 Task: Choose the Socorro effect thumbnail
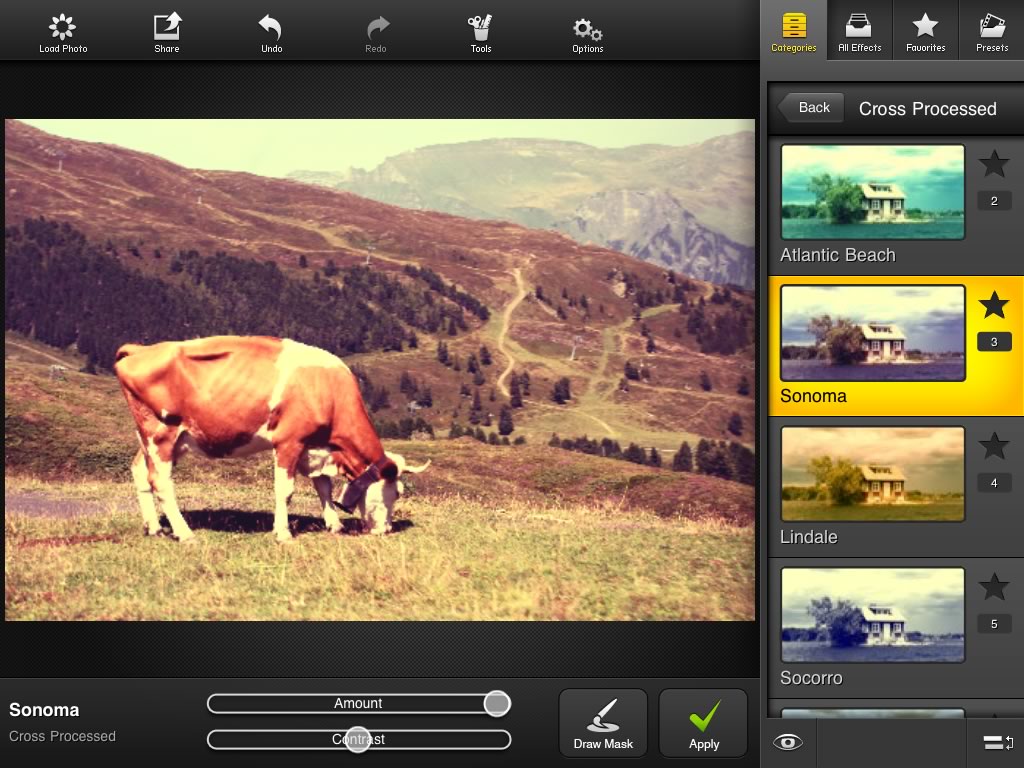click(x=872, y=615)
